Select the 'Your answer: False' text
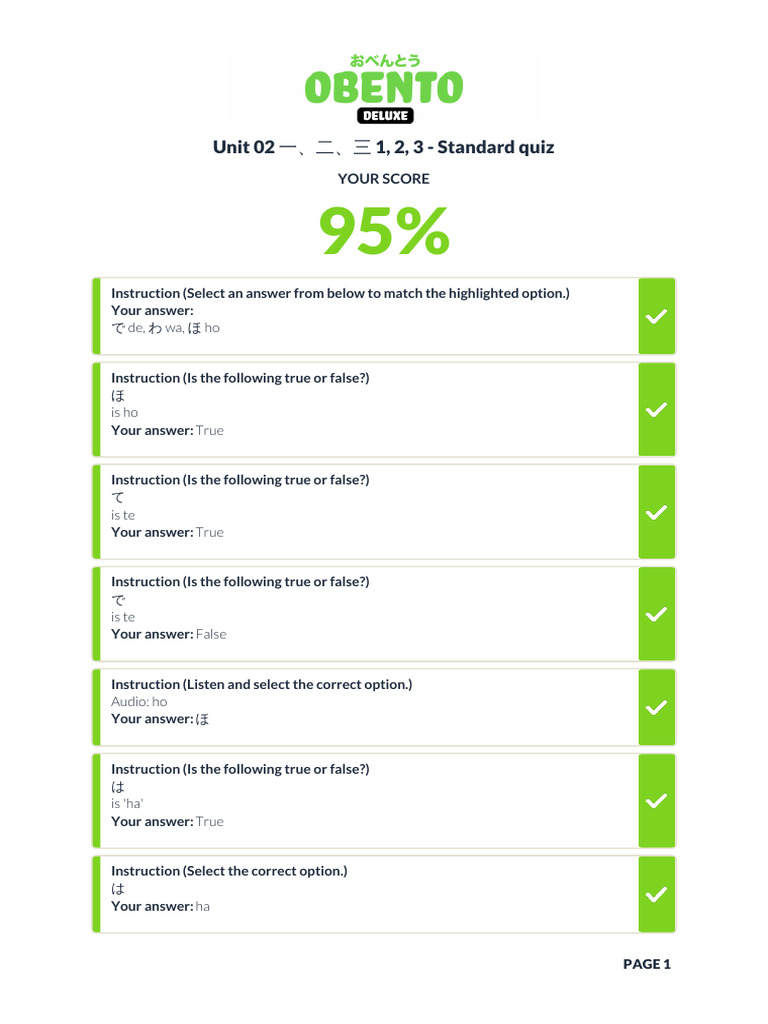 pos(169,634)
